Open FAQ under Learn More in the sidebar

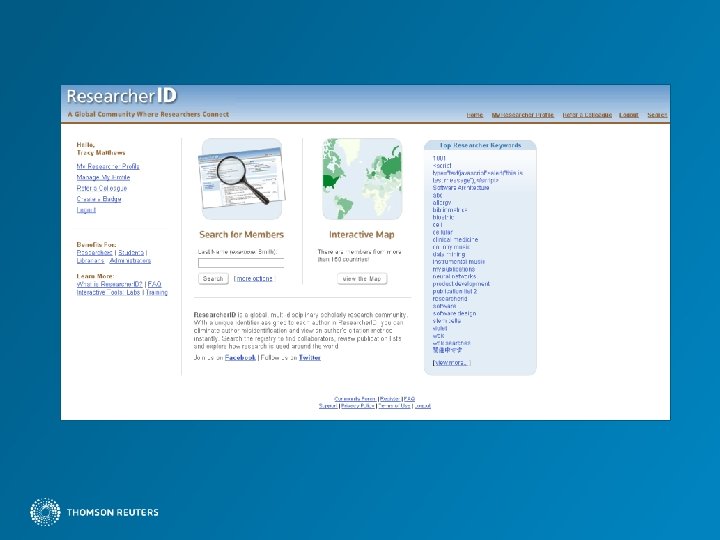(155, 284)
